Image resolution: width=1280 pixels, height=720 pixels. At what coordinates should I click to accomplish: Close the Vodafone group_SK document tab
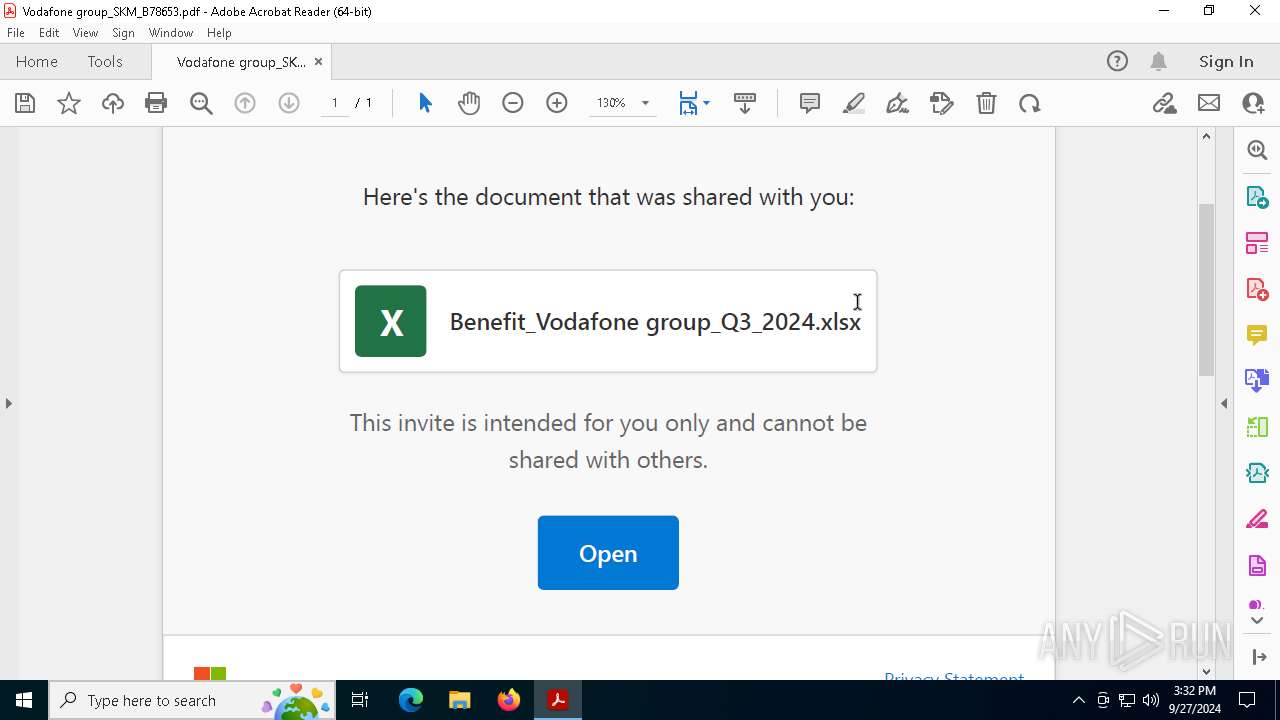pyautogui.click(x=318, y=62)
